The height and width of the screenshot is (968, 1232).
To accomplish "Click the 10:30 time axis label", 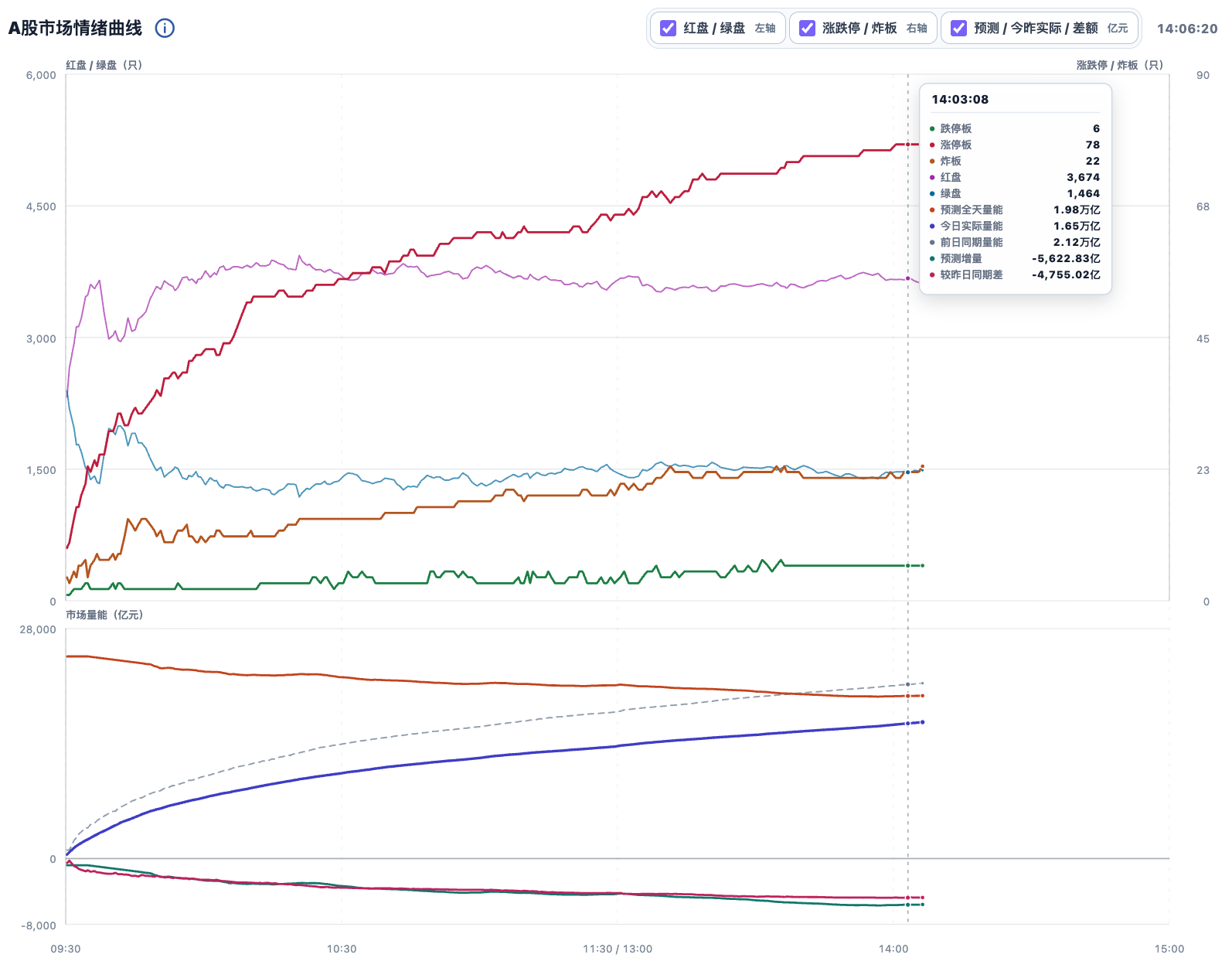I will (x=342, y=949).
